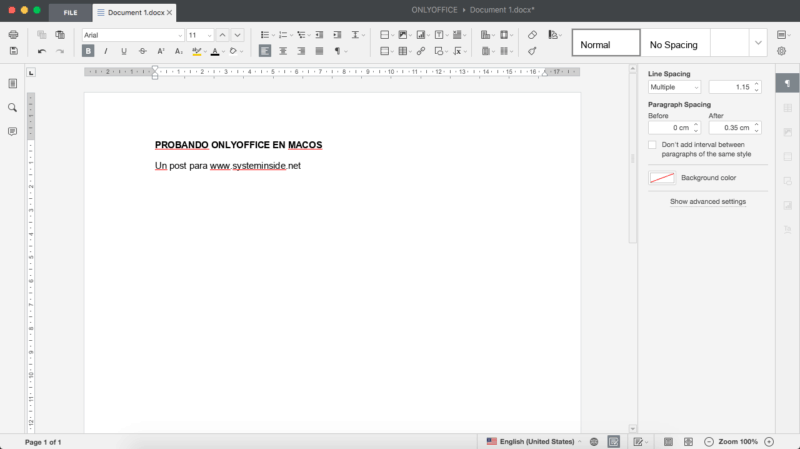Justify the paragraph text
Screen dimensions: 800x449
[319, 51]
